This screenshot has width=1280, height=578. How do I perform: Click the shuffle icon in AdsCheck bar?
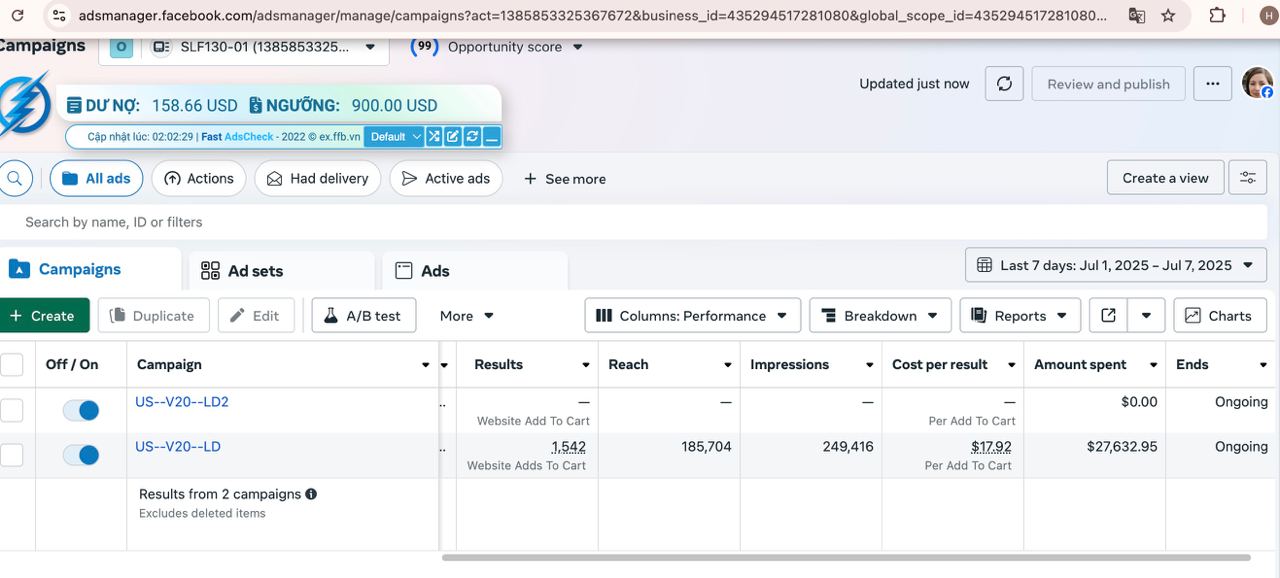pyautogui.click(x=434, y=137)
